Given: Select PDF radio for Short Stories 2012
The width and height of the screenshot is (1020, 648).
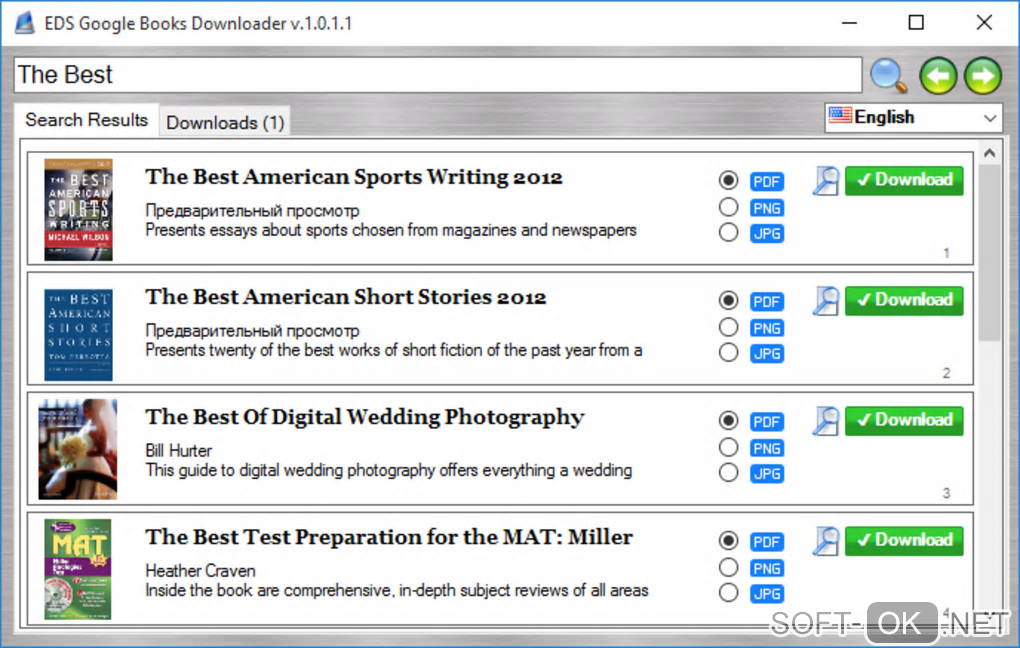Looking at the screenshot, I should click(x=729, y=301).
